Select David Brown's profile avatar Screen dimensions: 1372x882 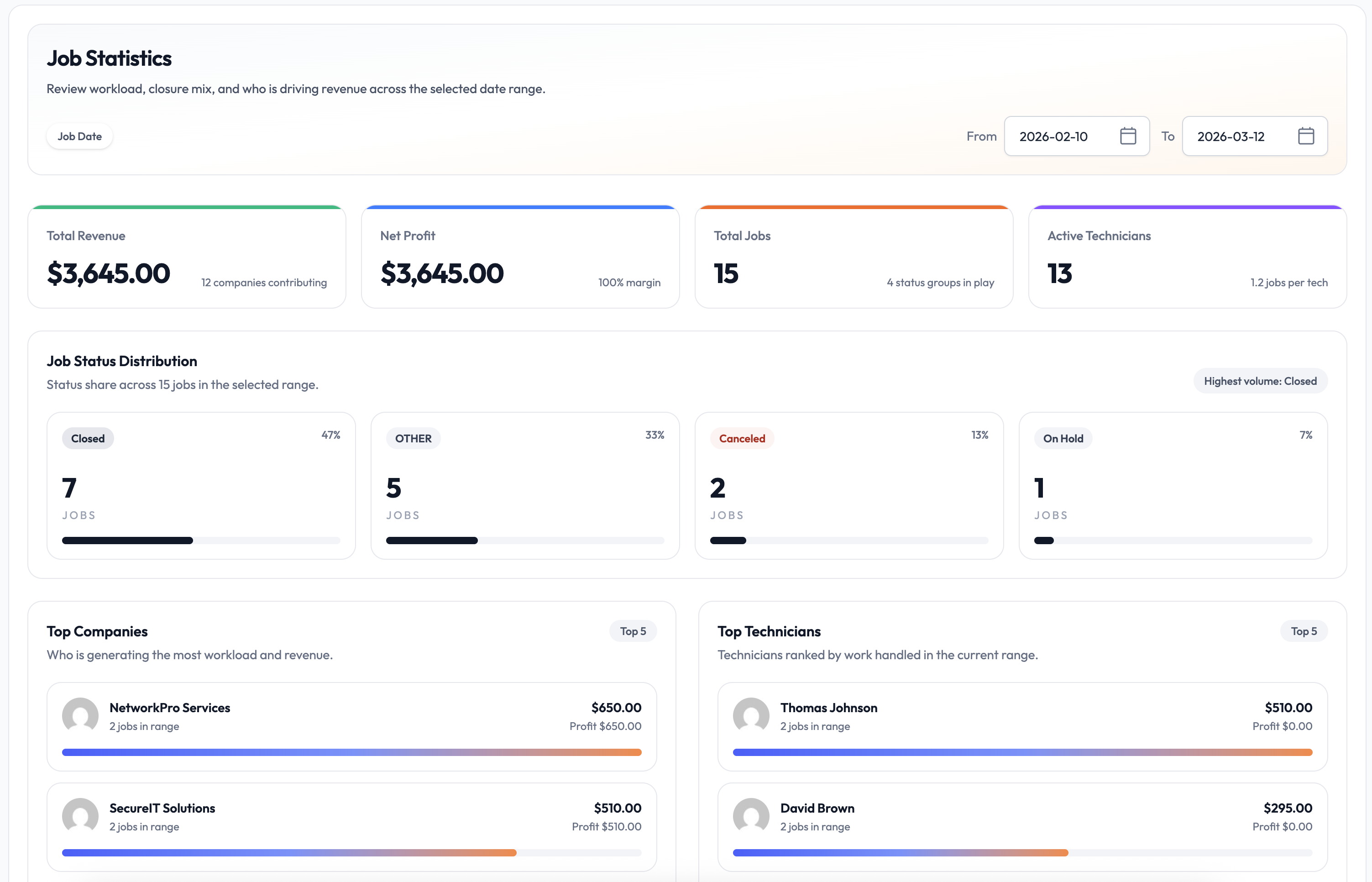[x=751, y=816]
